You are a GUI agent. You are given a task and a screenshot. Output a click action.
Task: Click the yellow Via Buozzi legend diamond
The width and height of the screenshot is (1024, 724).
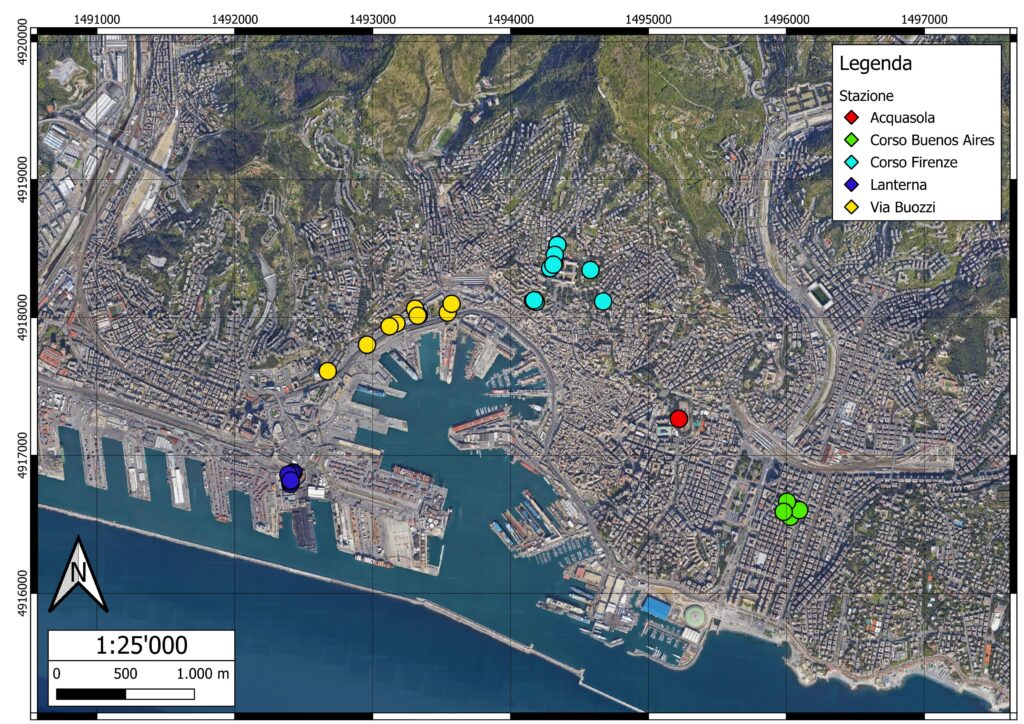click(852, 208)
